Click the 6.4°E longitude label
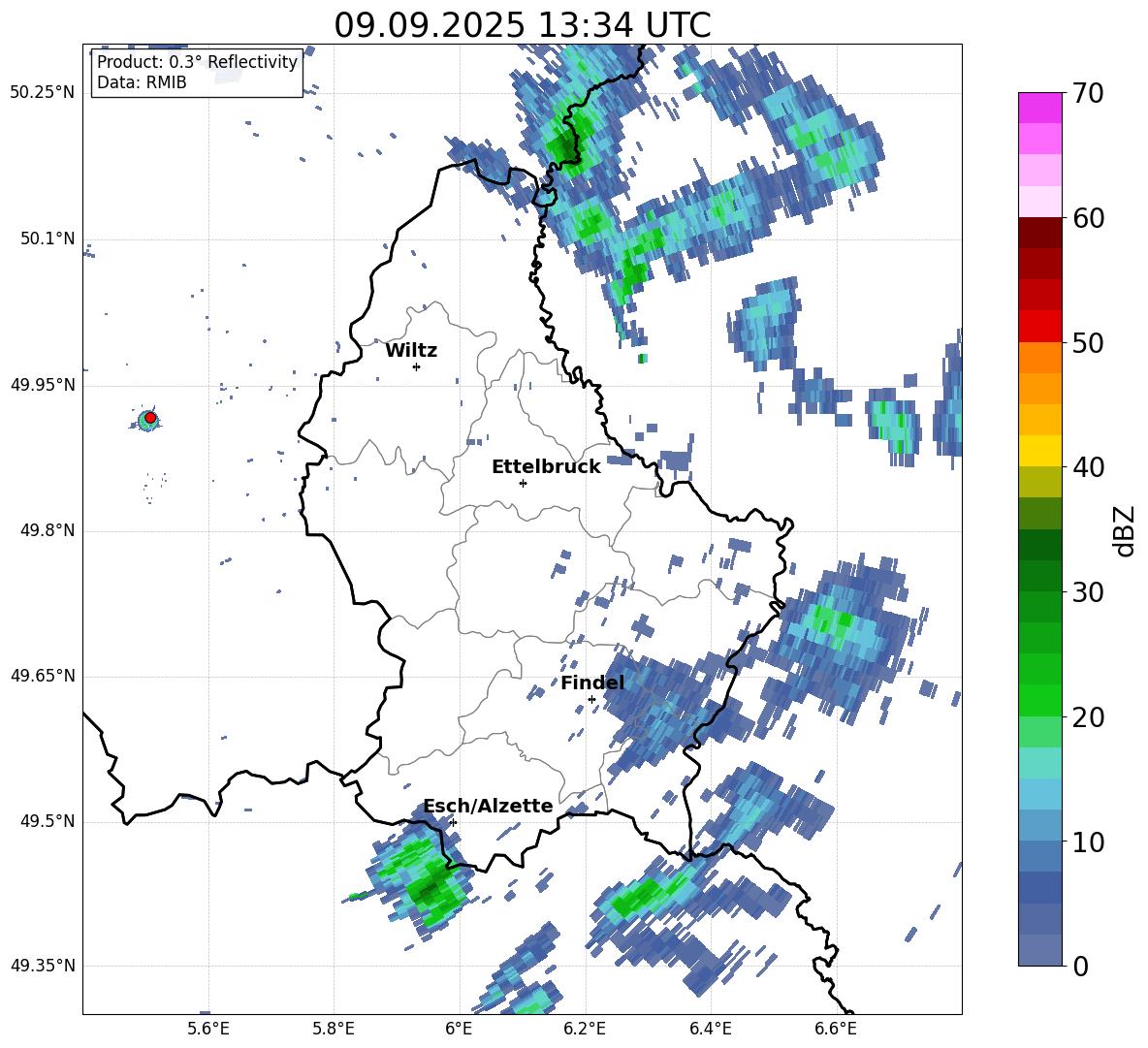Screen dimensions: 1148x1048 710,1029
